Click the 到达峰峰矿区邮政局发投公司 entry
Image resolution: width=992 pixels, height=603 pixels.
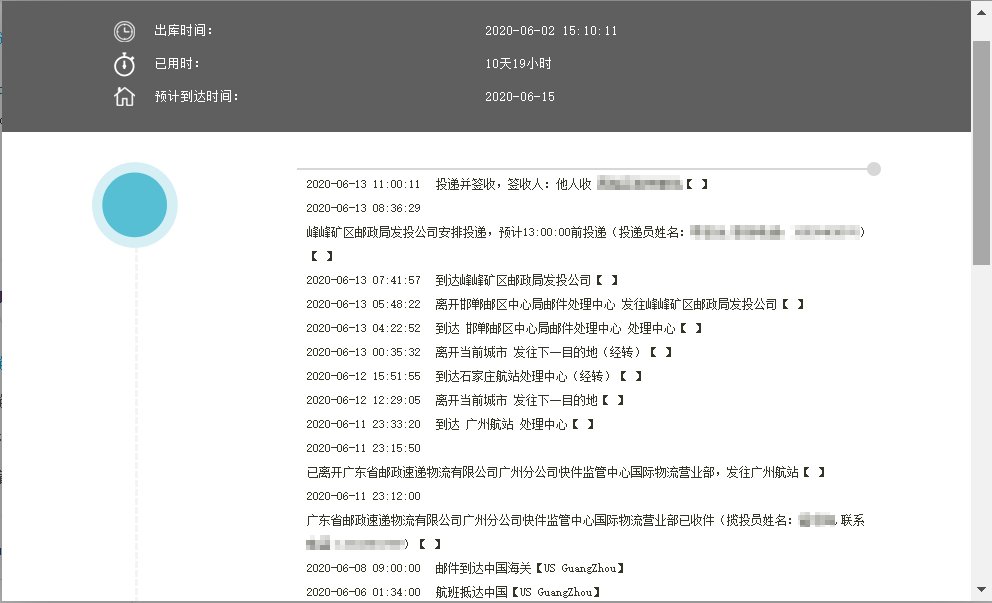[x=526, y=280]
